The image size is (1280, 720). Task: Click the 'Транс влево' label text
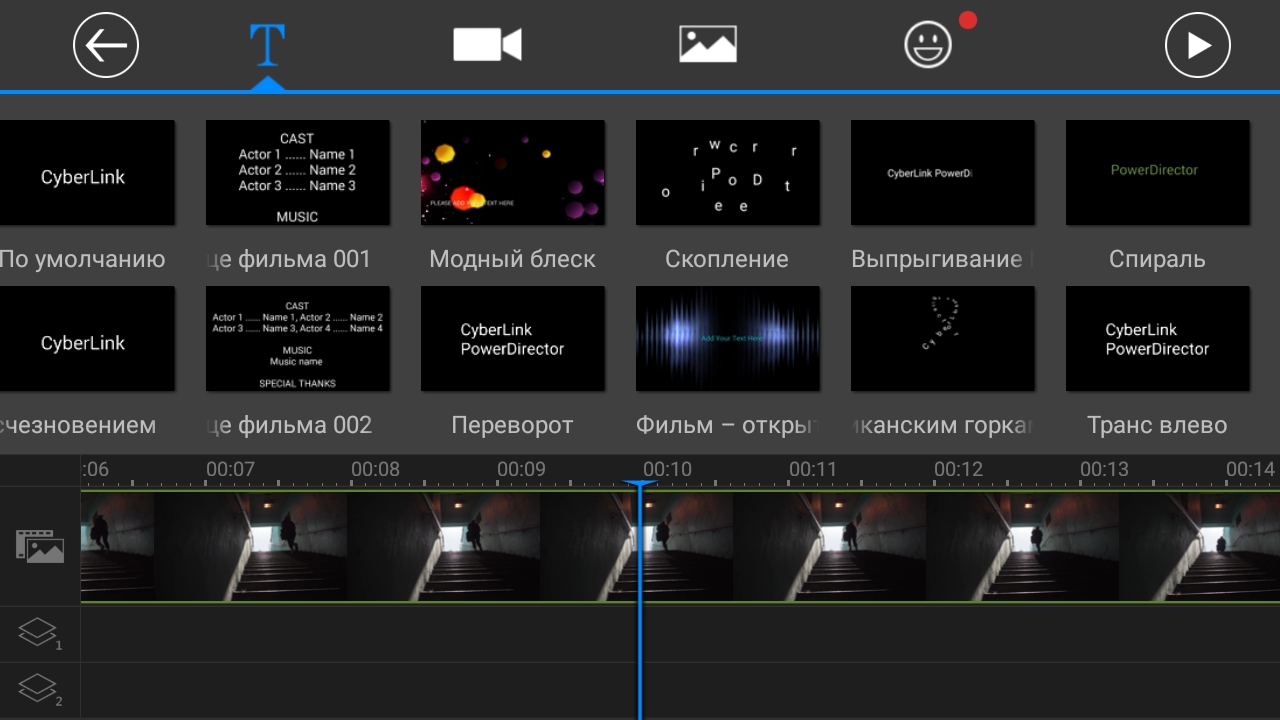click(x=1157, y=425)
